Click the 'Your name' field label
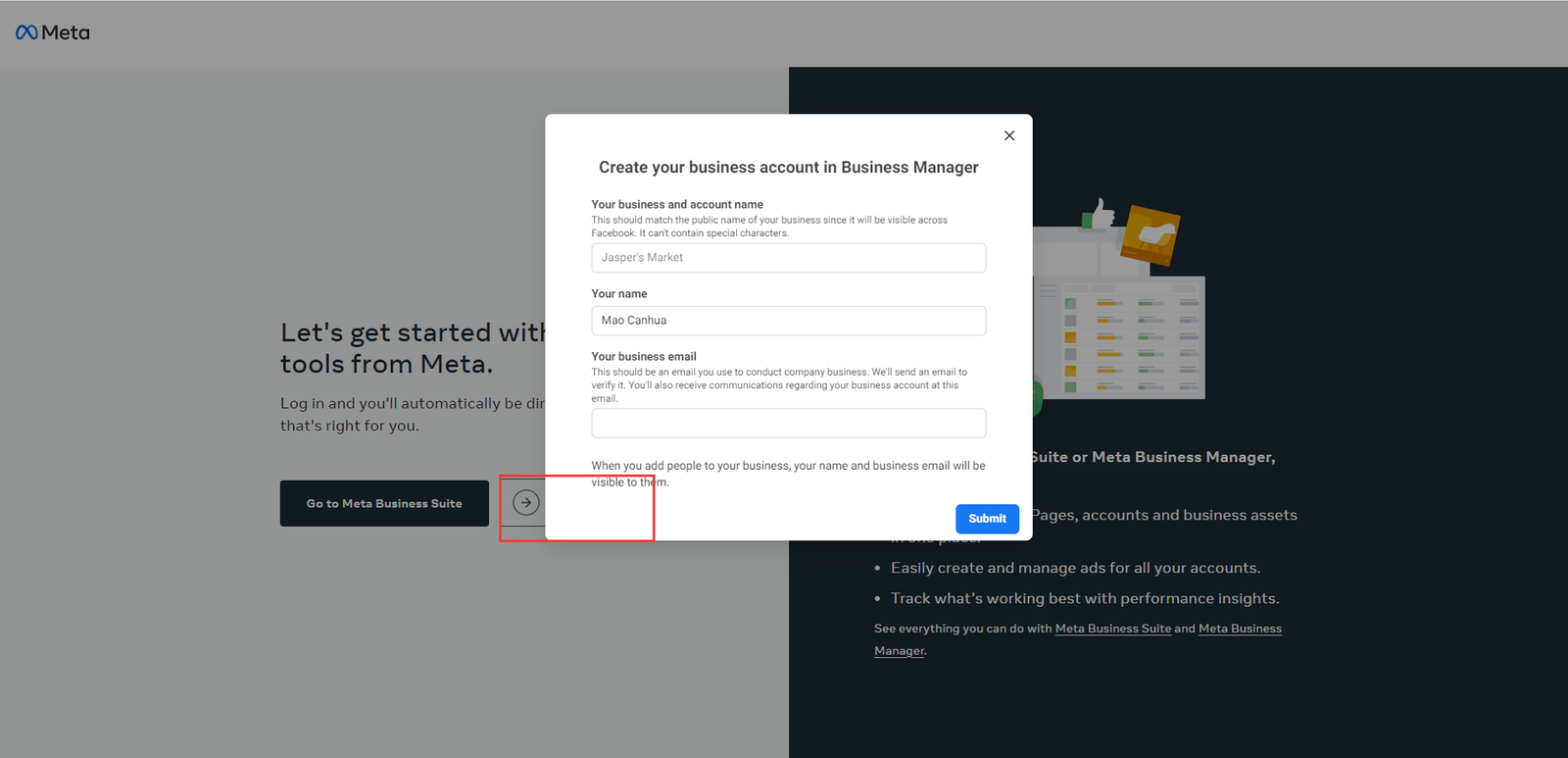Screen dimensions: 1568x758 click(619, 294)
